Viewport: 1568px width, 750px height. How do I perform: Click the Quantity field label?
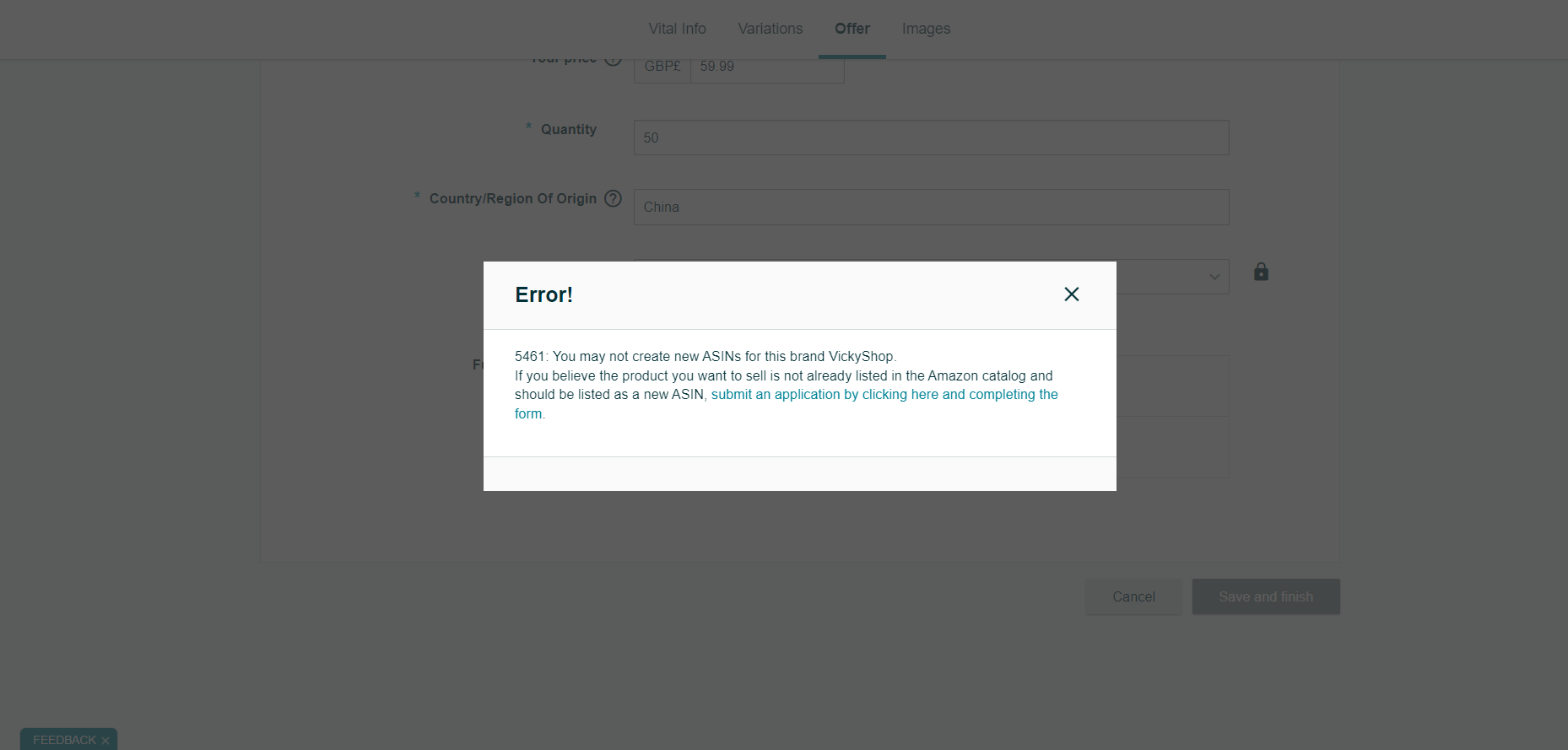click(x=568, y=129)
